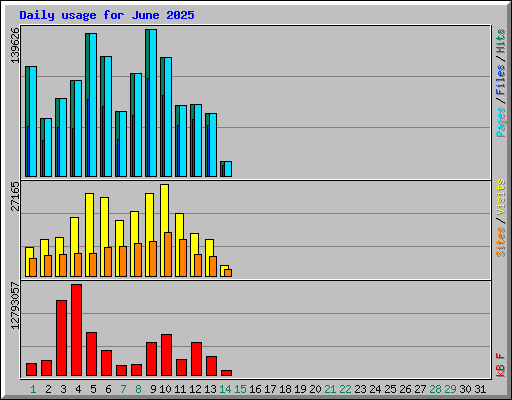This screenshot has height=400, width=512.
Task: Click the orange sites bar for day 14
Action: click(x=228, y=273)
